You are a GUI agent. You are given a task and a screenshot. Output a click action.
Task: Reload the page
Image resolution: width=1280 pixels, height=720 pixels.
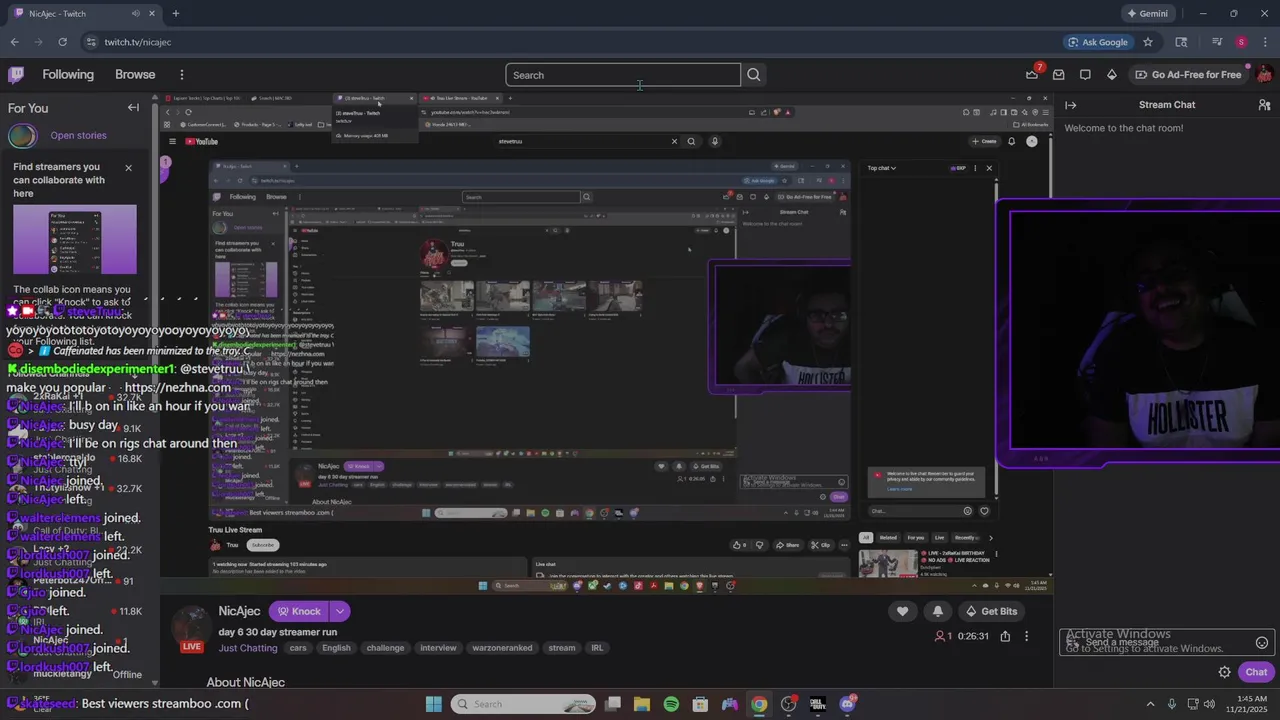tap(62, 42)
